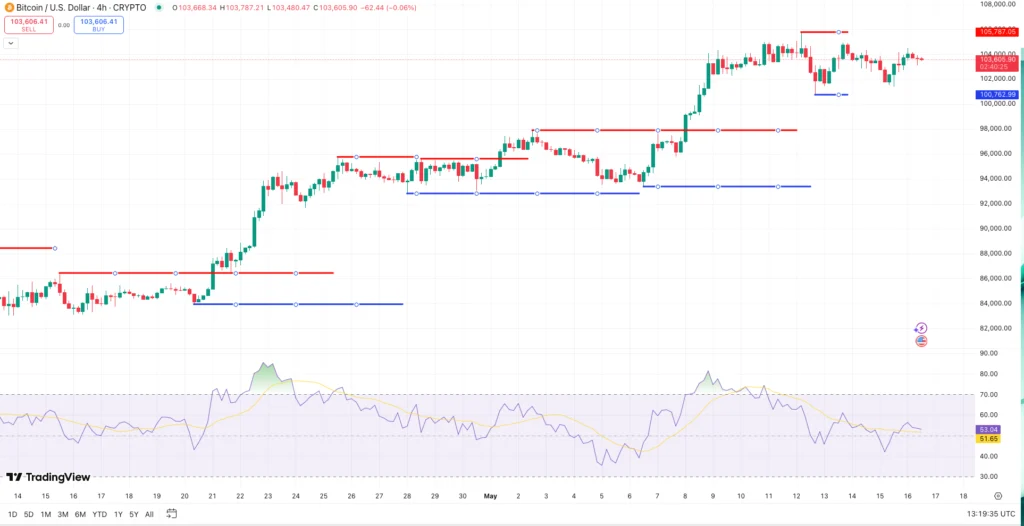Screen dimensions: 1024x526
Task: Click the SELL 103,606.41 button
Action: (x=29, y=25)
